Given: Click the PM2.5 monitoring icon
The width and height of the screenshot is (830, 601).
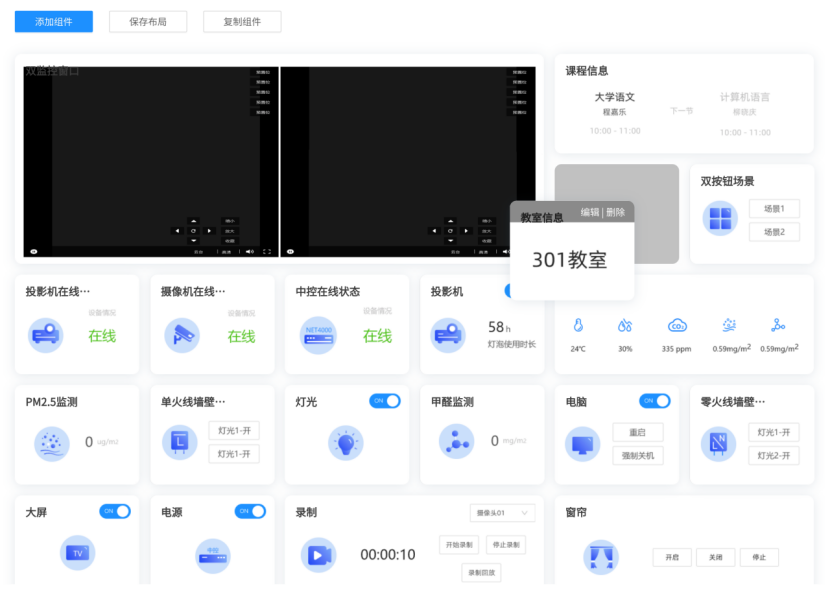Looking at the screenshot, I should coord(52,442).
